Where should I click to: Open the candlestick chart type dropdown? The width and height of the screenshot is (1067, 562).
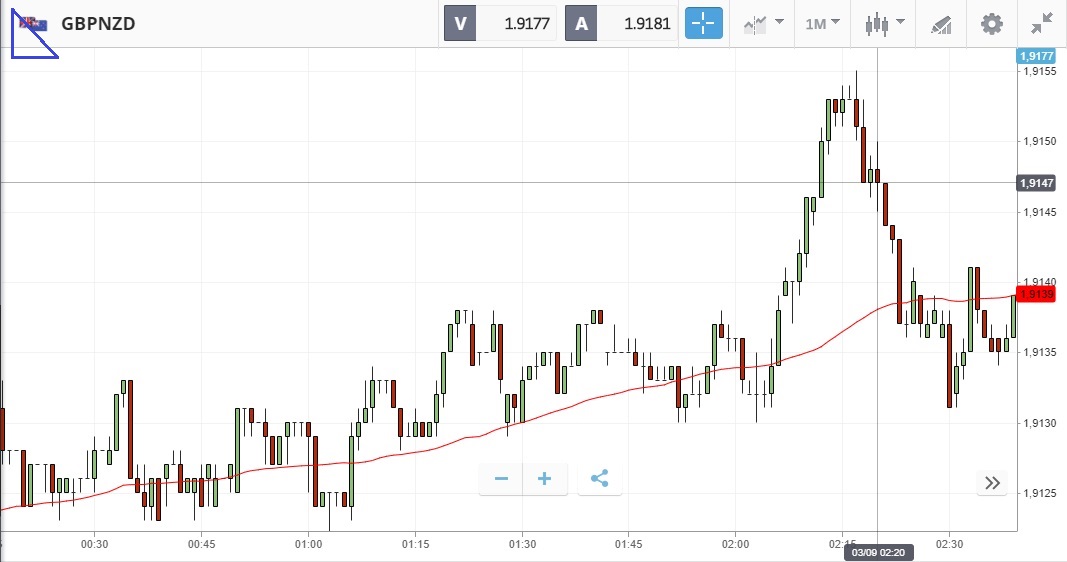885,23
